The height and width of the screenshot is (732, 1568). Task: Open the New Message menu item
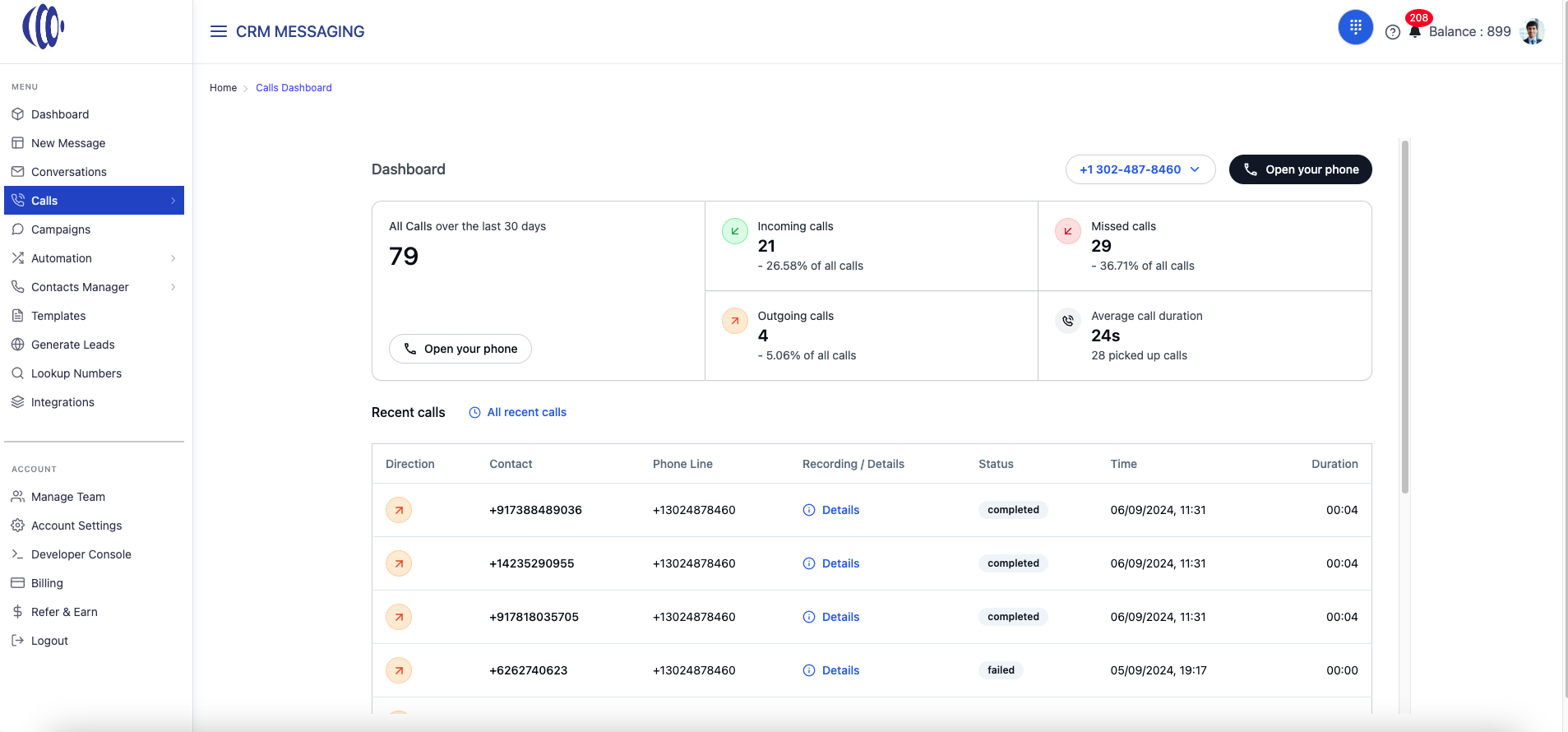[94, 143]
